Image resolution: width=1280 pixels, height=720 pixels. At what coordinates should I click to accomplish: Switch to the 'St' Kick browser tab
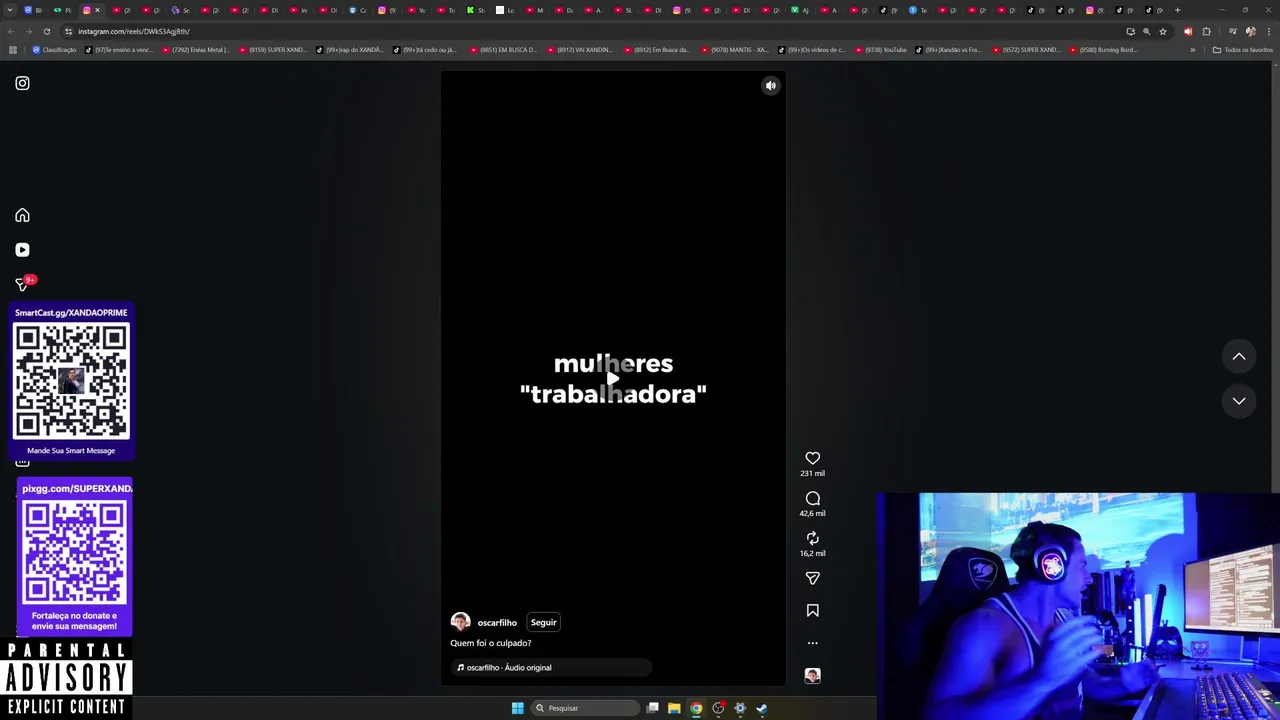point(475,10)
